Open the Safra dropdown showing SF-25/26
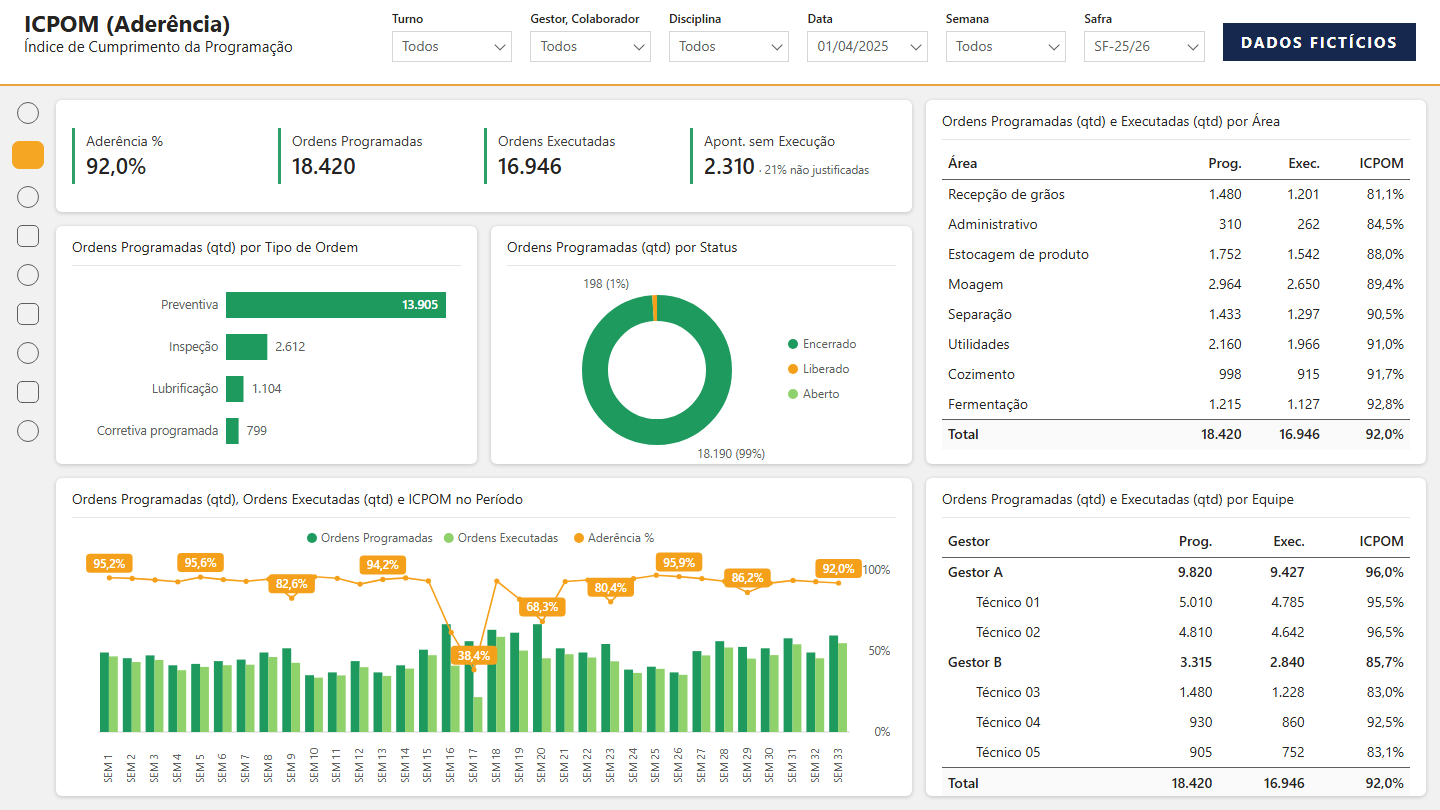Viewport: 1440px width, 810px height. pyautogui.click(x=1144, y=47)
